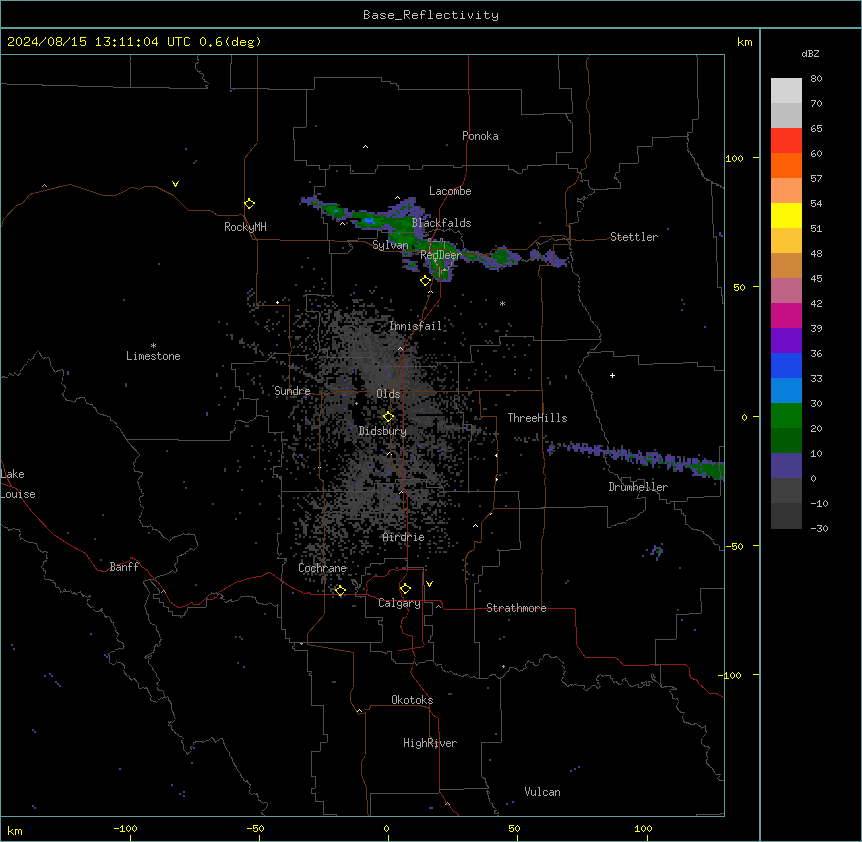This screenshot has height=842, width=862.
Task: Click the white plus marker north of Drumheller
Action: (x=612, y=375)
